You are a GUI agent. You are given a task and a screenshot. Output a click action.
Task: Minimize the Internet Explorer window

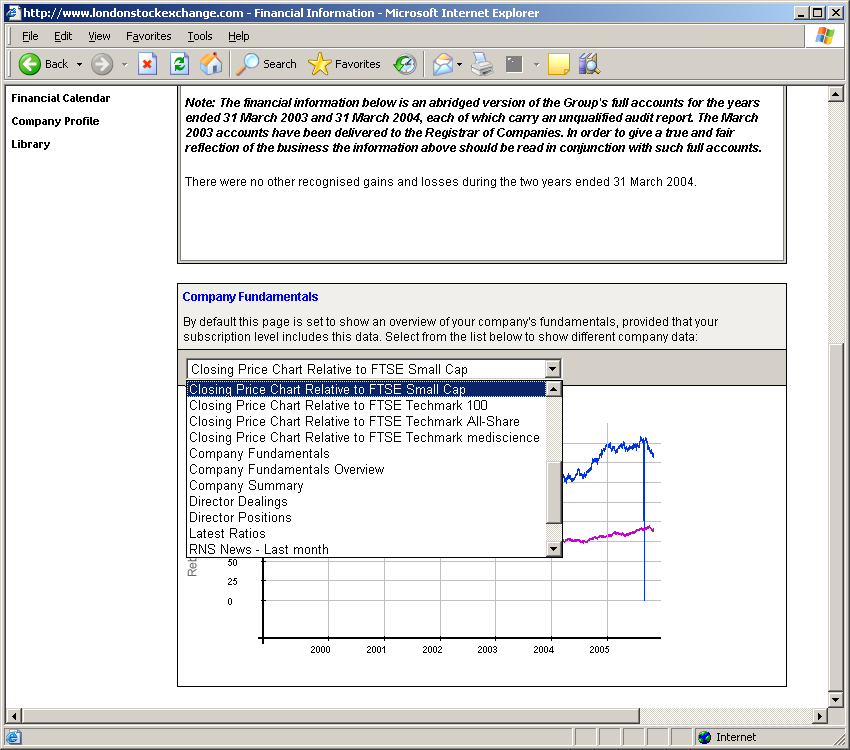point(800,12)
